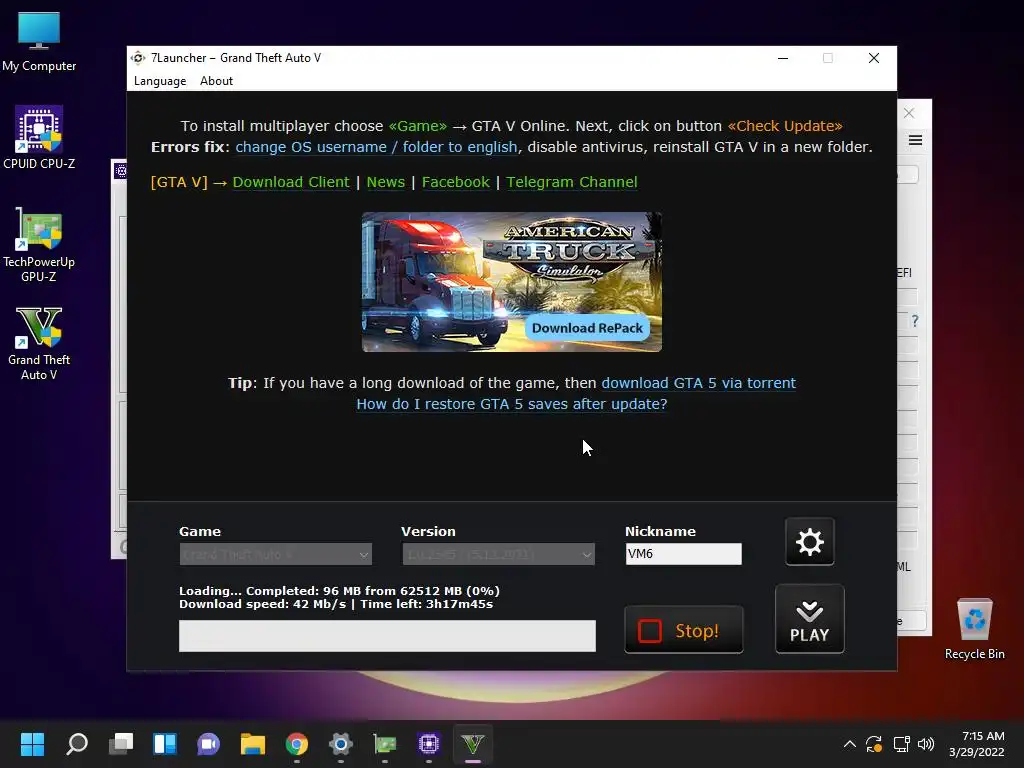Select Grand Theft Auto V desktop shortcut
Viewport: 1024px width, 768px height.
[39, 344]
